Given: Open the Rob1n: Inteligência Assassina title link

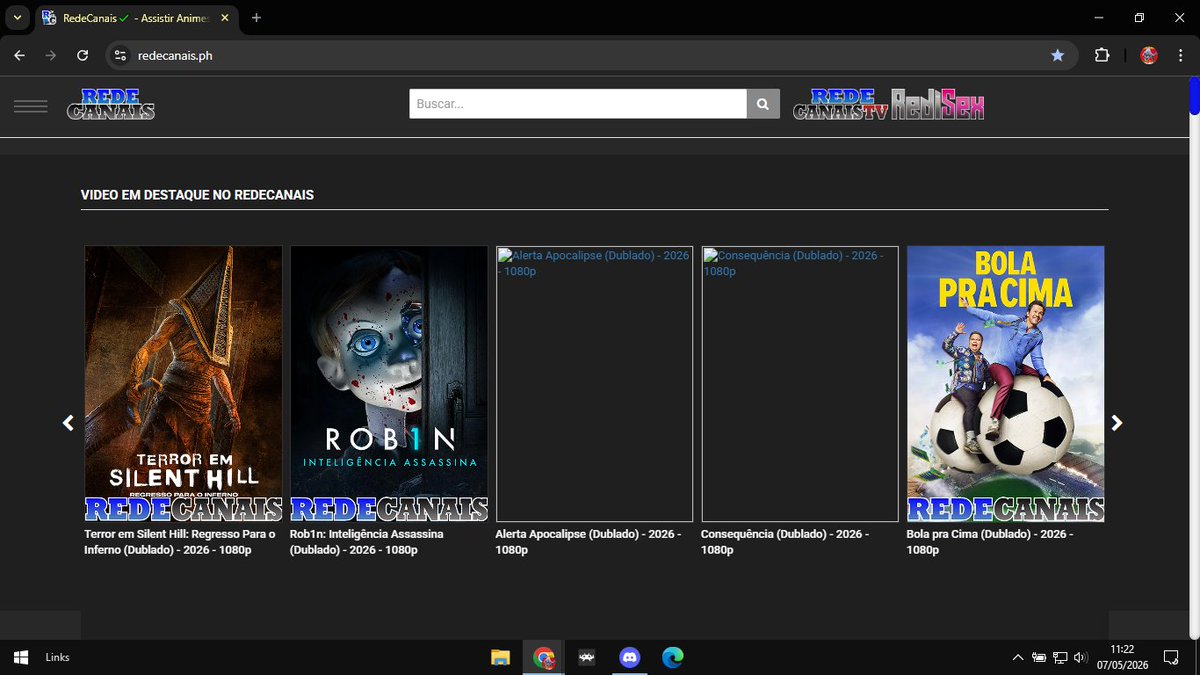Looking at the screenshot, I should coord(367,542).
